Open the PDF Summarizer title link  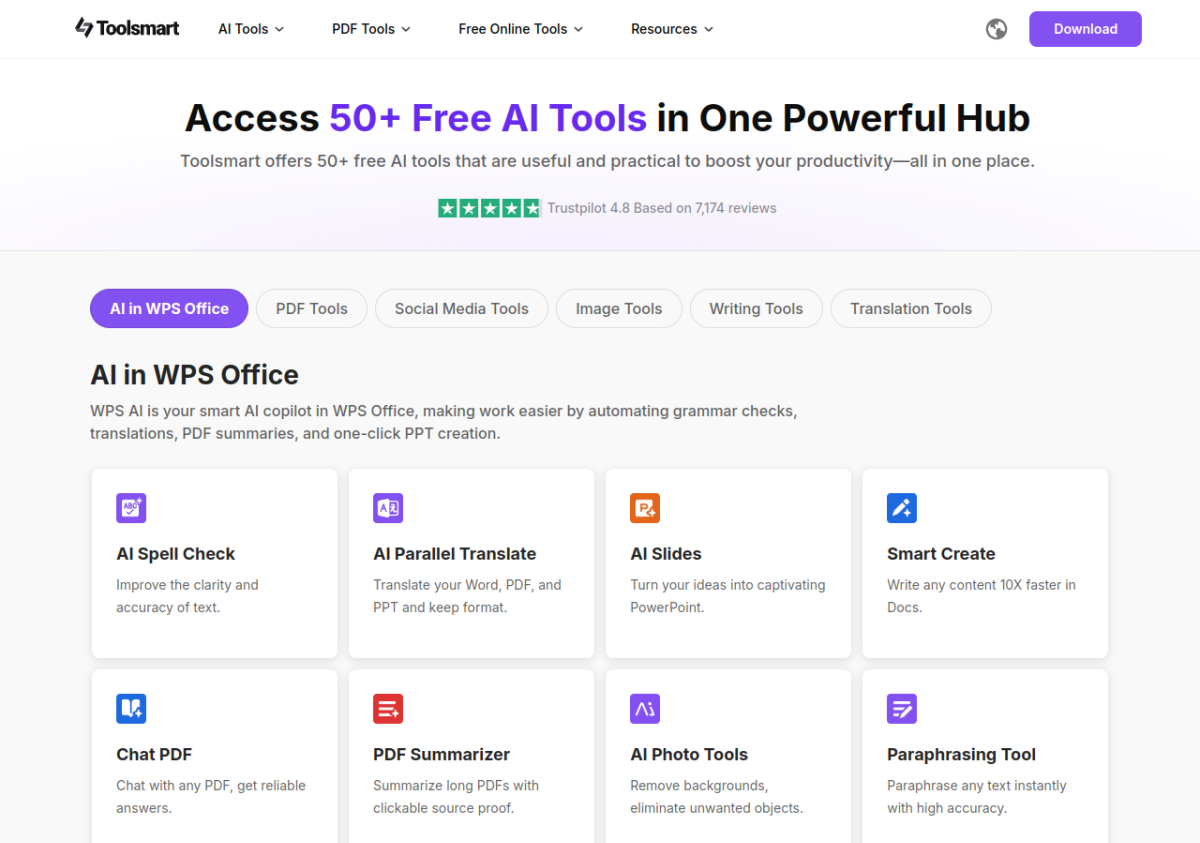442,755
